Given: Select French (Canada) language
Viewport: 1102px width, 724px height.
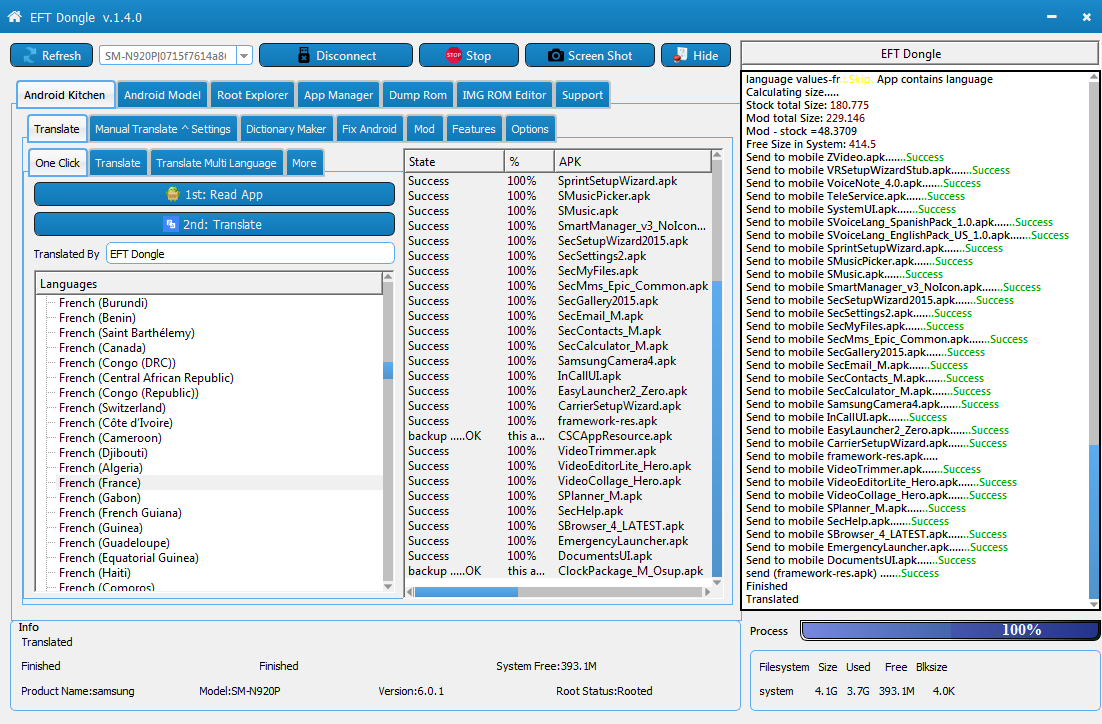Looking at the screenshot, I should pos(103,348).
